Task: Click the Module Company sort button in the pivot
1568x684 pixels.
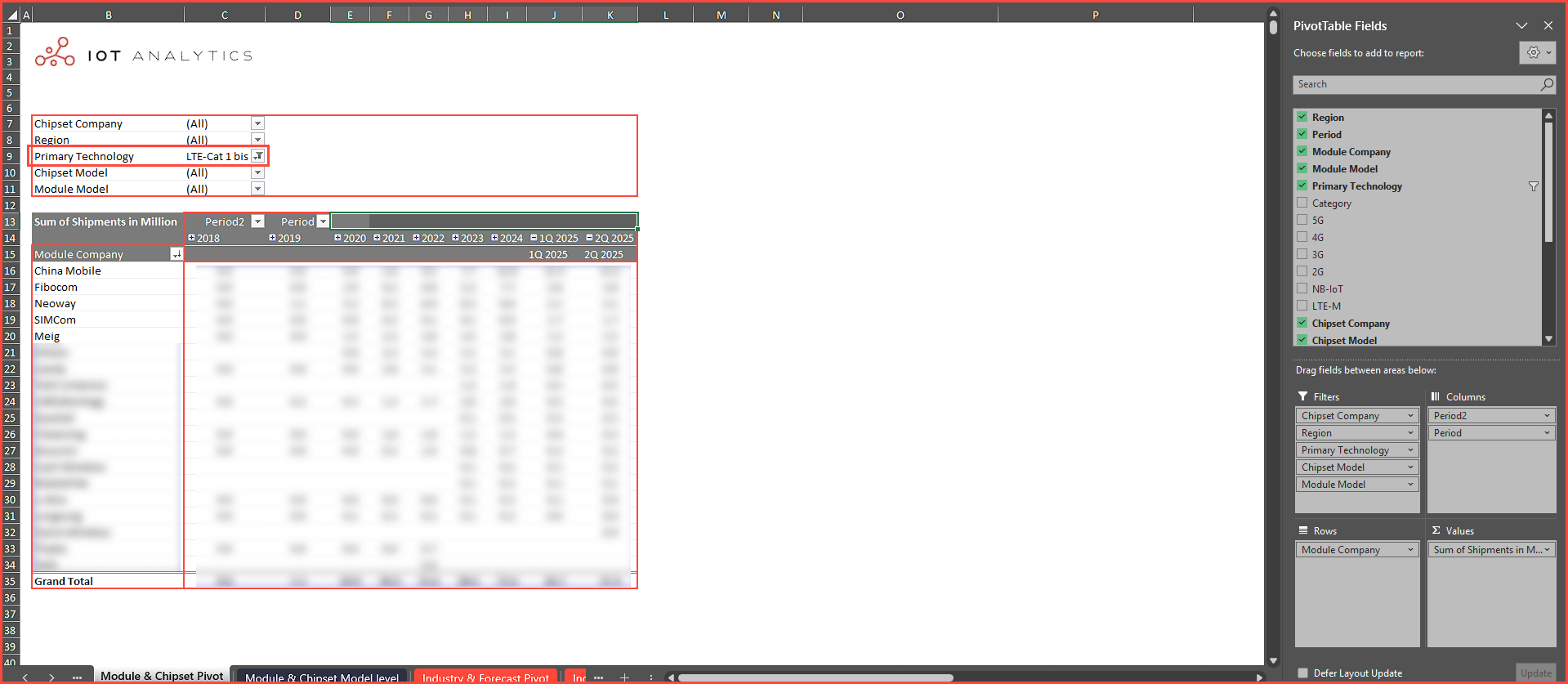Action: tap(176, 255)
